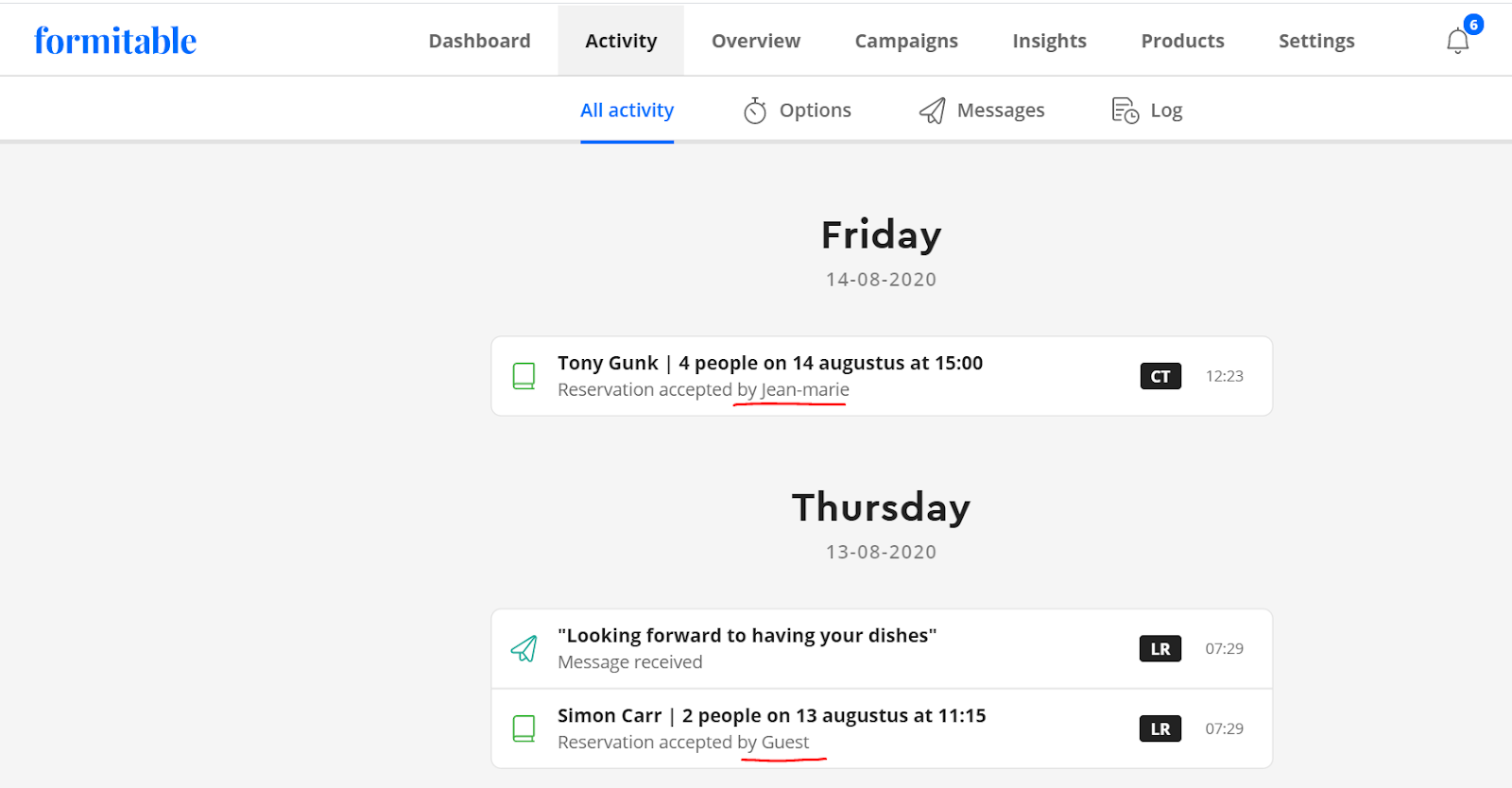Open the "Looking forward to having your dishes" message
1512x788 pixels.
point(747,636)
